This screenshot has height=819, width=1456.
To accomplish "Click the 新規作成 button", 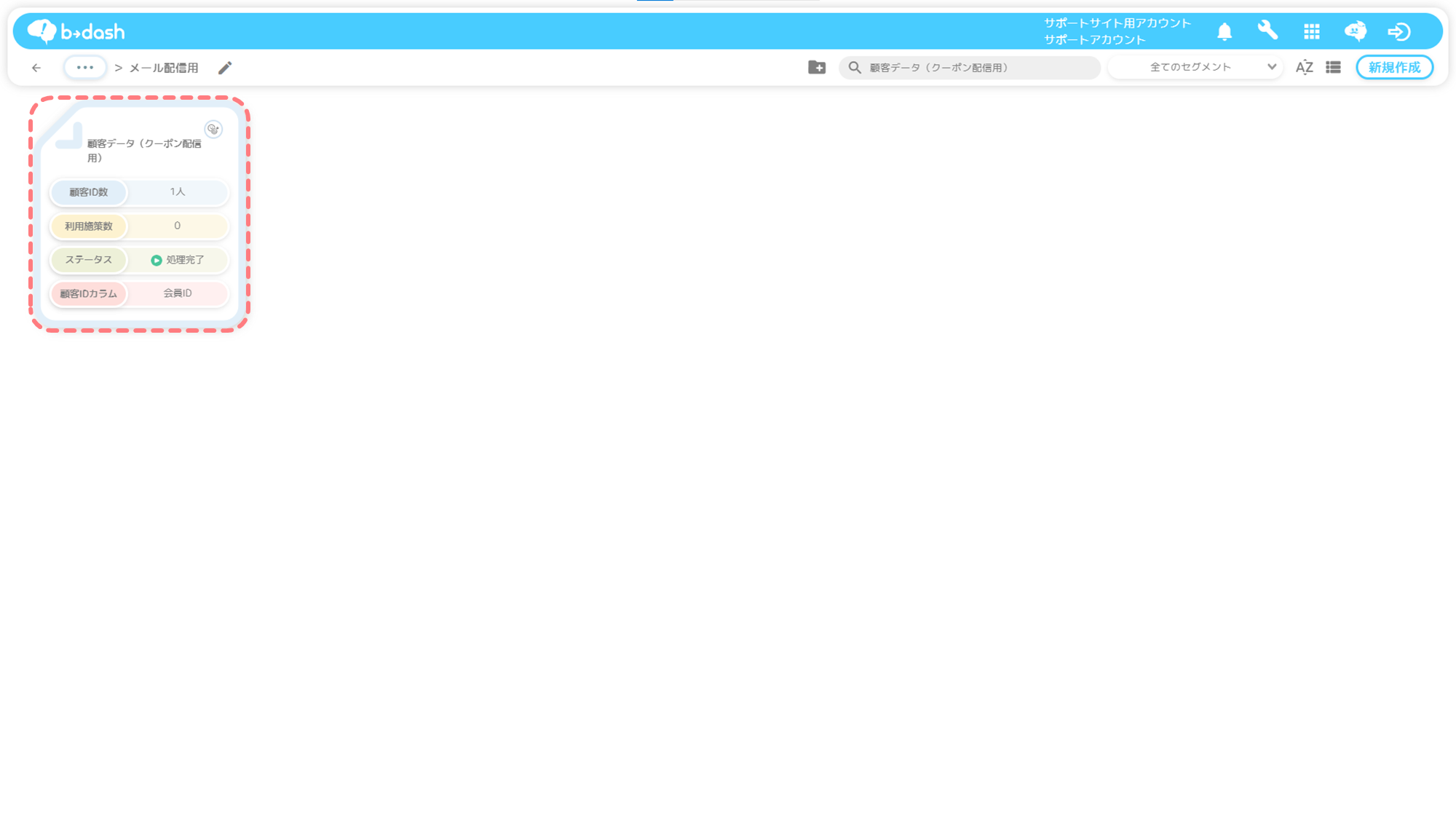I will click(x=1394, y=67).
